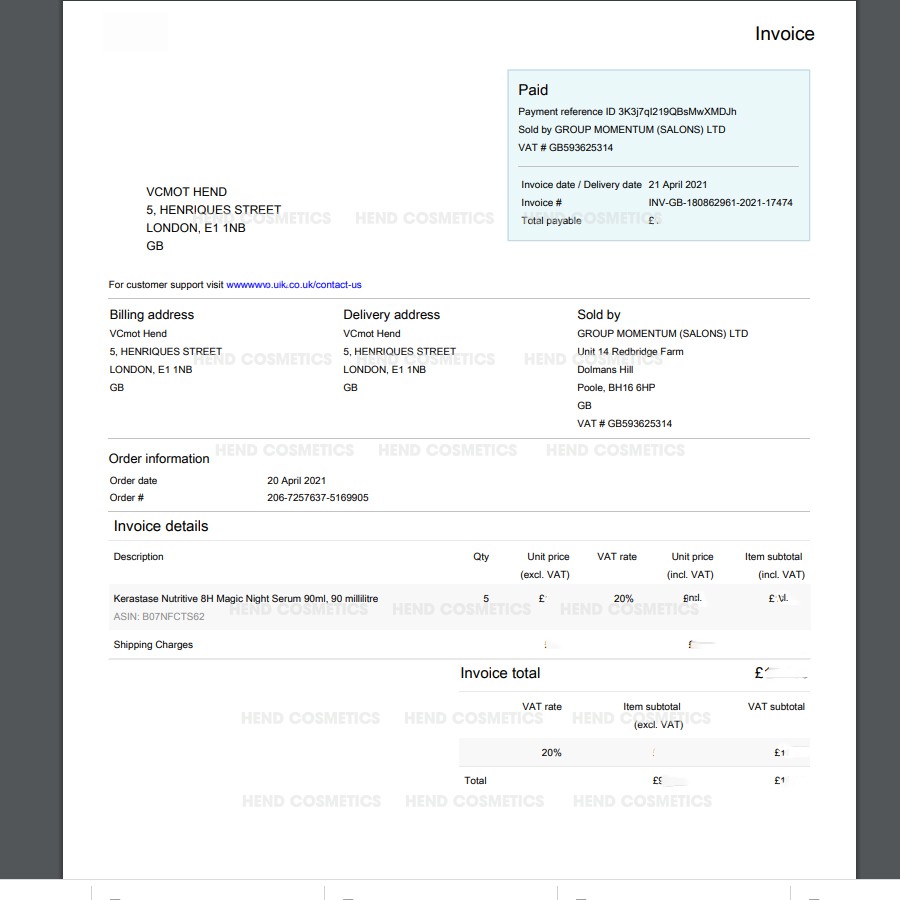
Task: Click the "Item subtotal (excl. VAT)" summary header
Action: (653, 715)
